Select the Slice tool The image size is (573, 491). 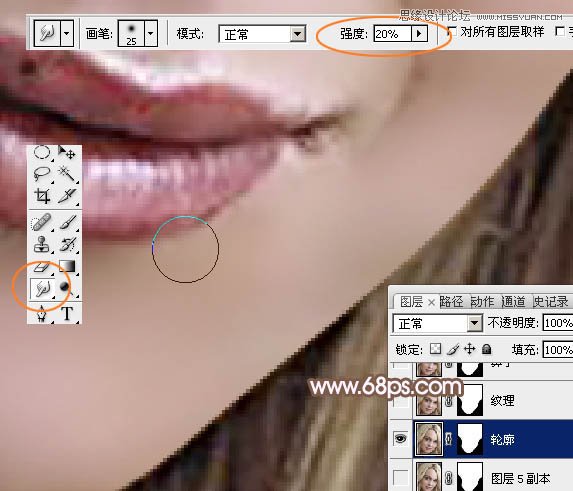tap(67, 196)
